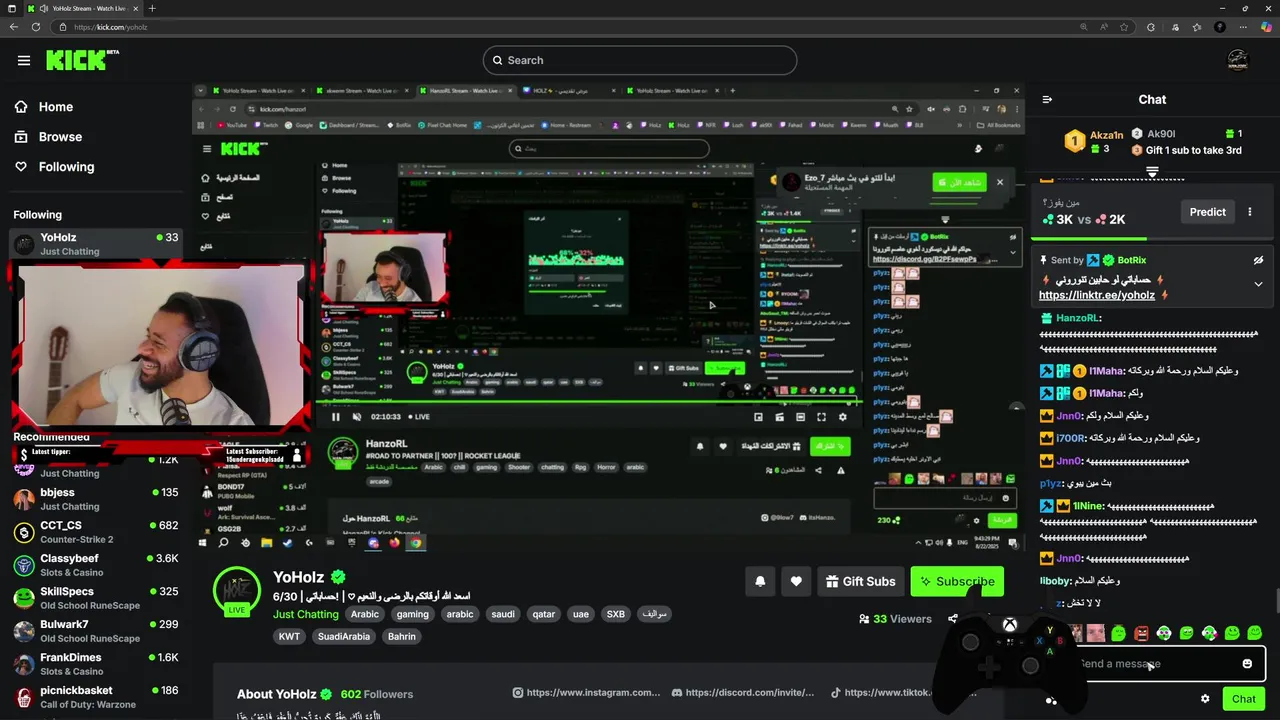Viewport: 1280px width, 720px height.
Task: Click the heart follow button
Action: 796,581
